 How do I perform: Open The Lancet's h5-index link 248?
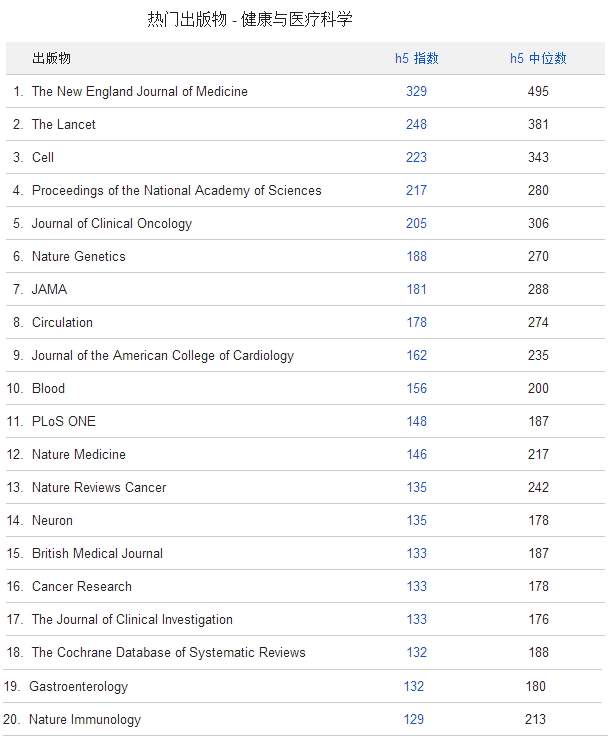pos(416,124)
